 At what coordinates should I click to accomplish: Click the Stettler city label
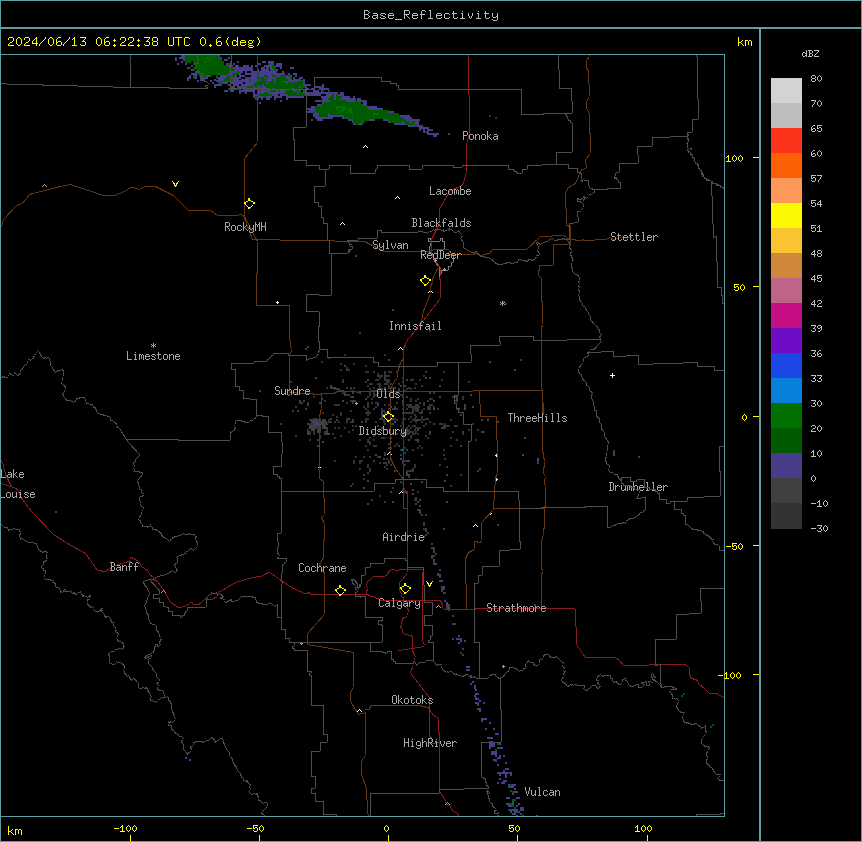point(633,237)
